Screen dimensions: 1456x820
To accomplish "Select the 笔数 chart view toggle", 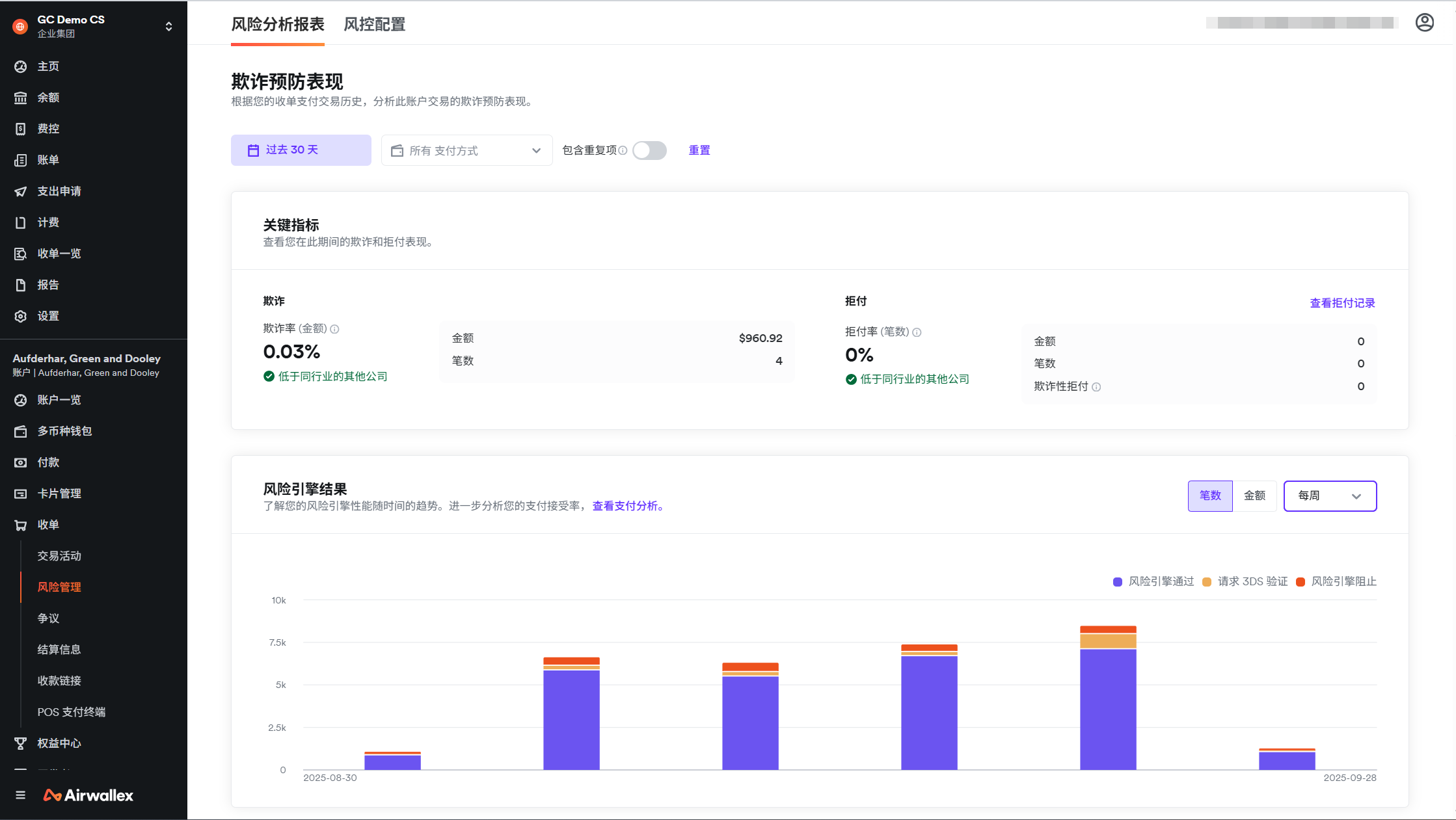I will (x=1209, y=496).
